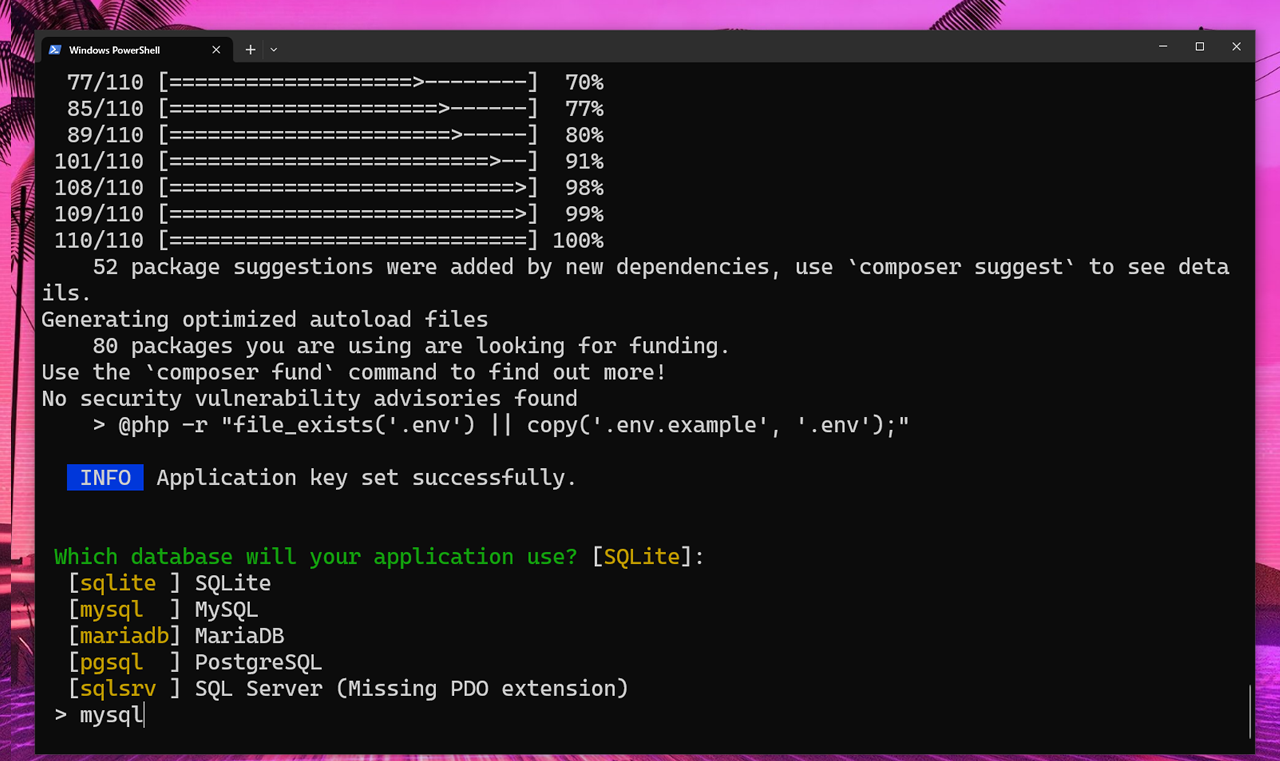Close the terminal window
The height and width of the screenshot is (761, 1280).
pos(1236,47)
